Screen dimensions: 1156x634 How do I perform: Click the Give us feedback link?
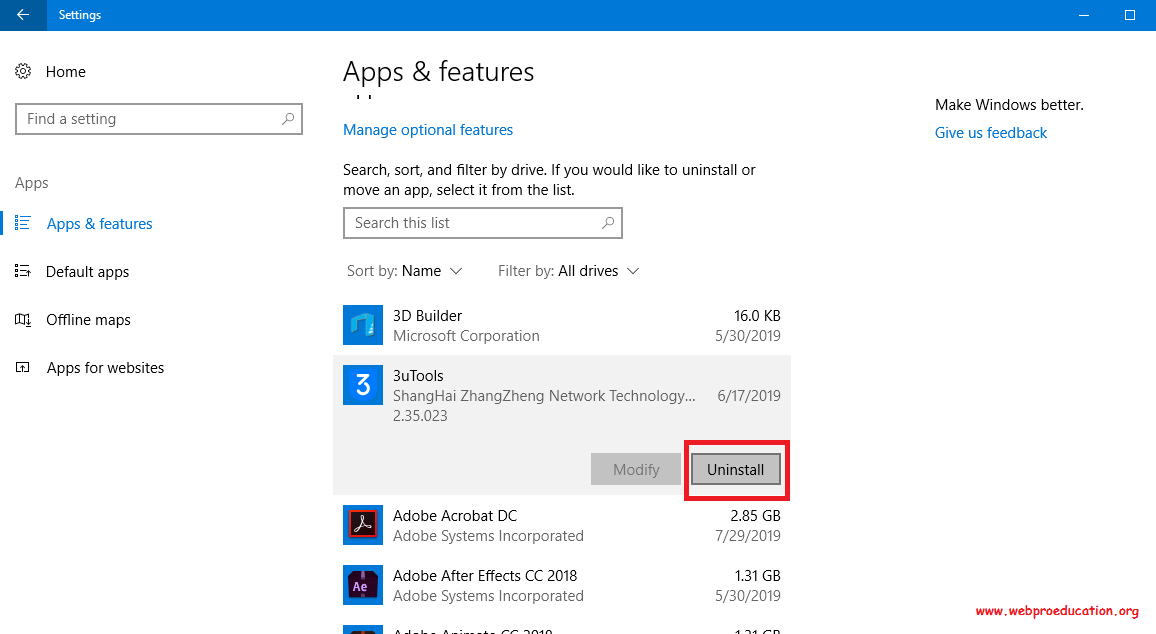(991, 133)
